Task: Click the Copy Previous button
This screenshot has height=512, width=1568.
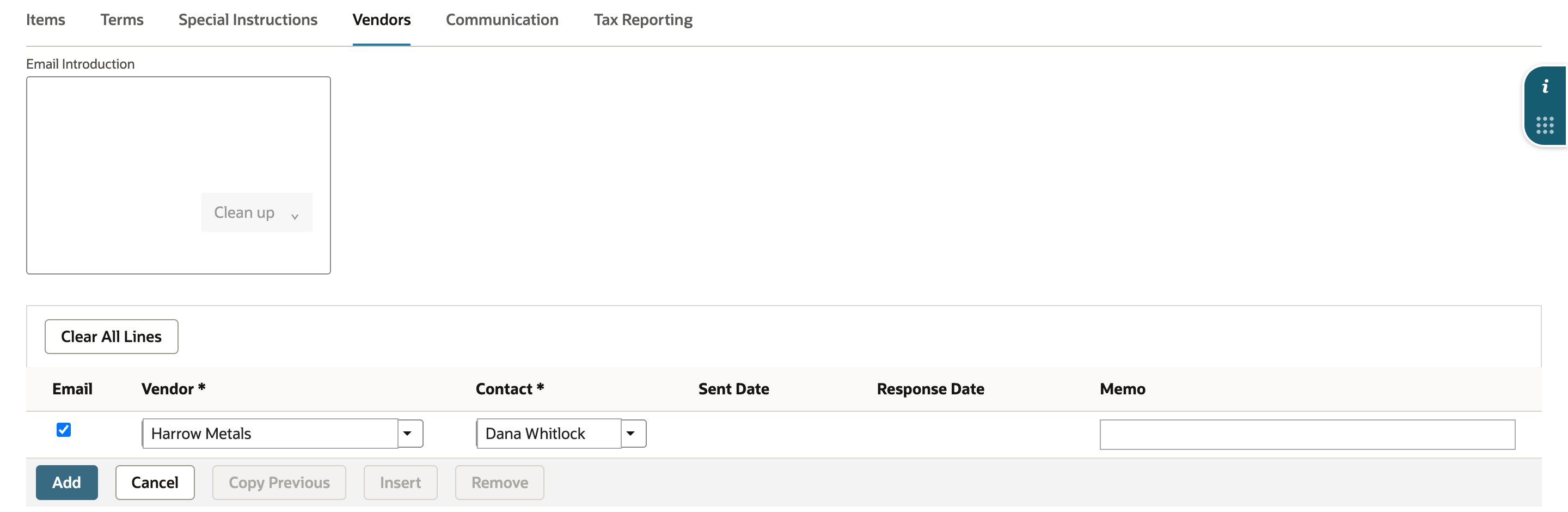Action: click(279, 483)
